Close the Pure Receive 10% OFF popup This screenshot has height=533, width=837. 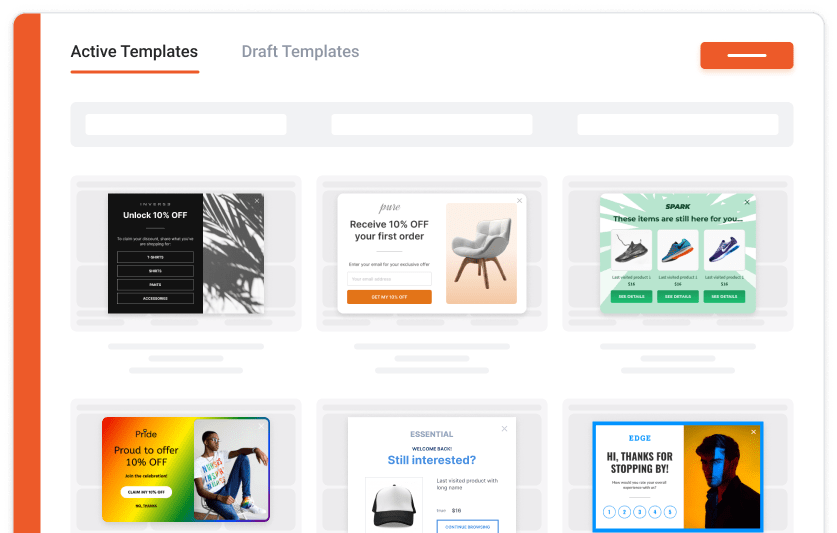point(519,201)
